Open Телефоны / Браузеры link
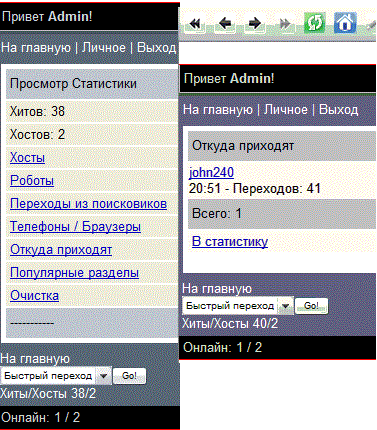Screen dimensions: 377x430 (75, 226)
